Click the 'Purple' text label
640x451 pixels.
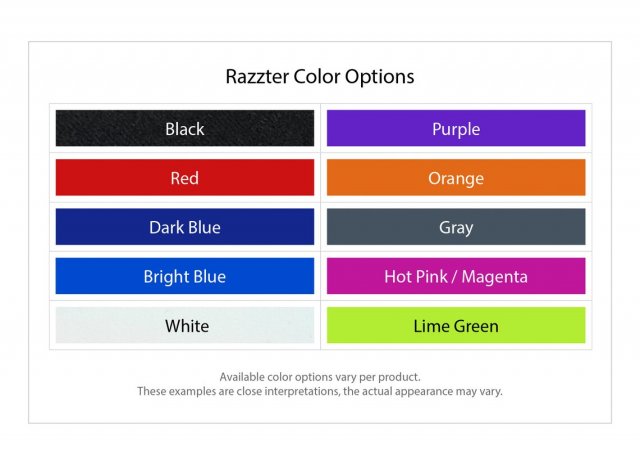point(456,129)
